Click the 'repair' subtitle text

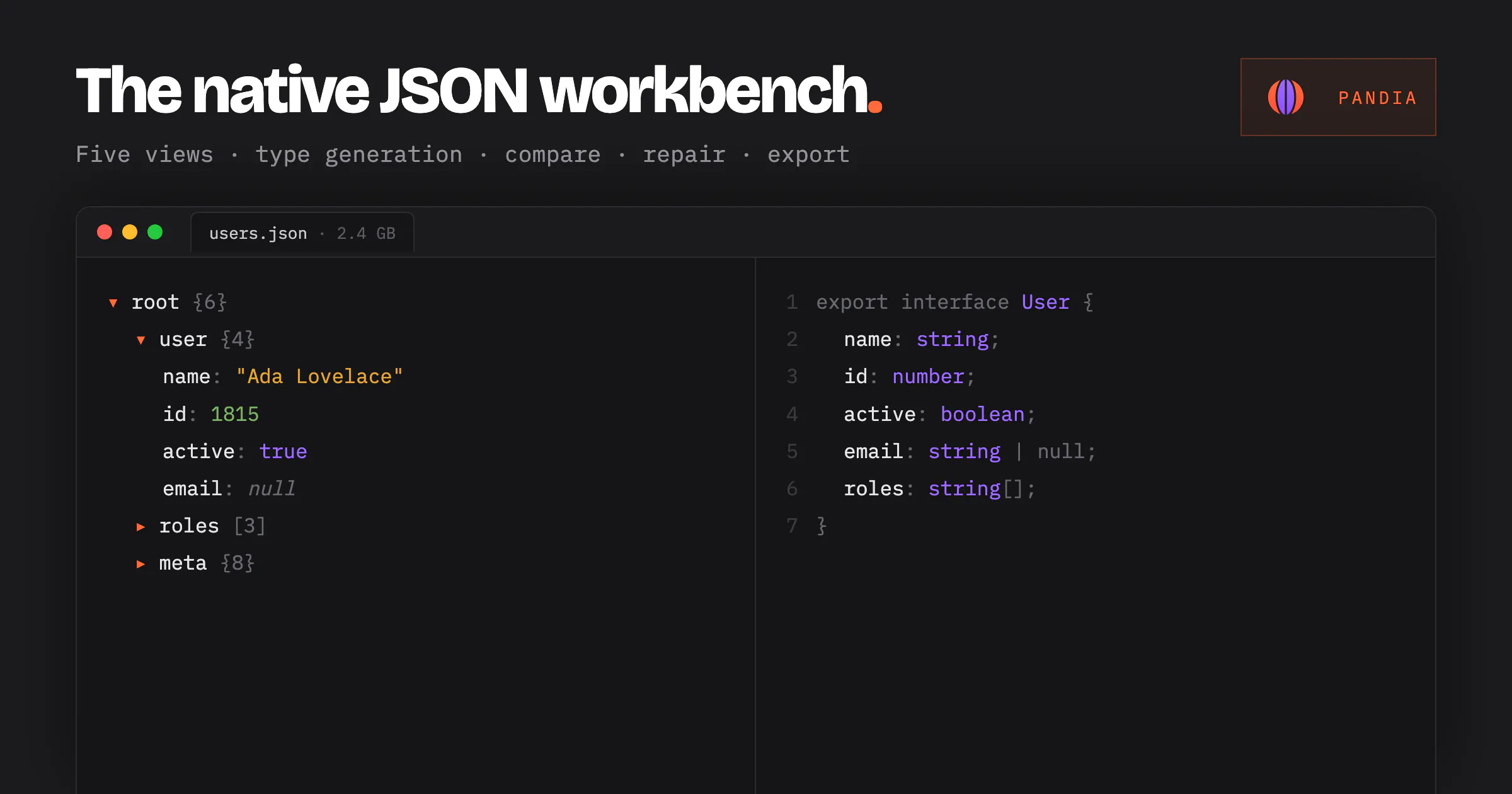pyautogui.click(x=684, y=155)
